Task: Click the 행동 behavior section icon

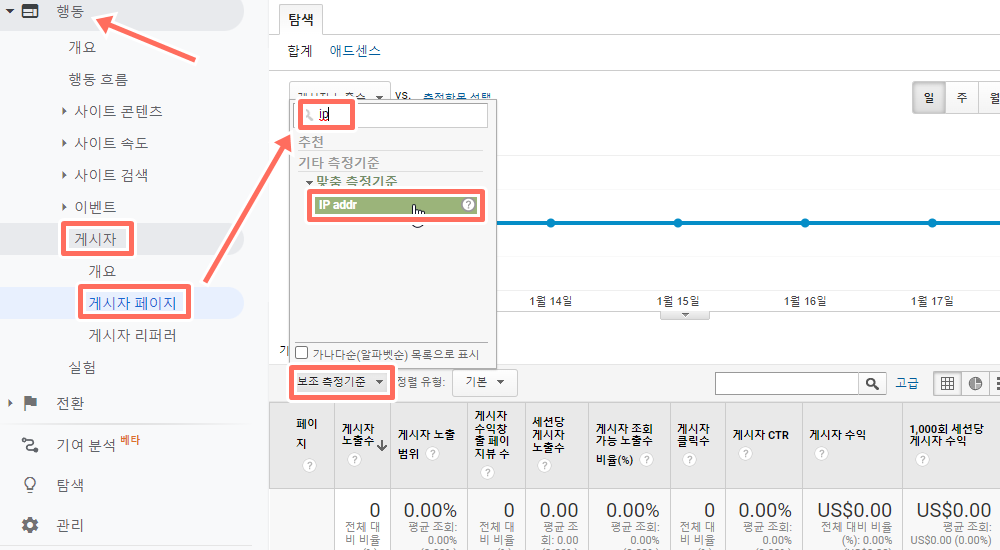Action: (30, 11)
